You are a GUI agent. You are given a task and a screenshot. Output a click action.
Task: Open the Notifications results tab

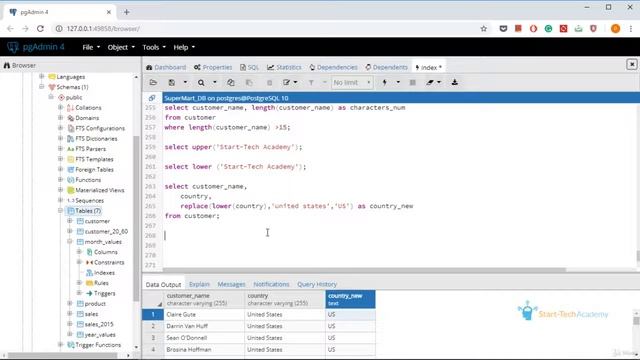271,284
